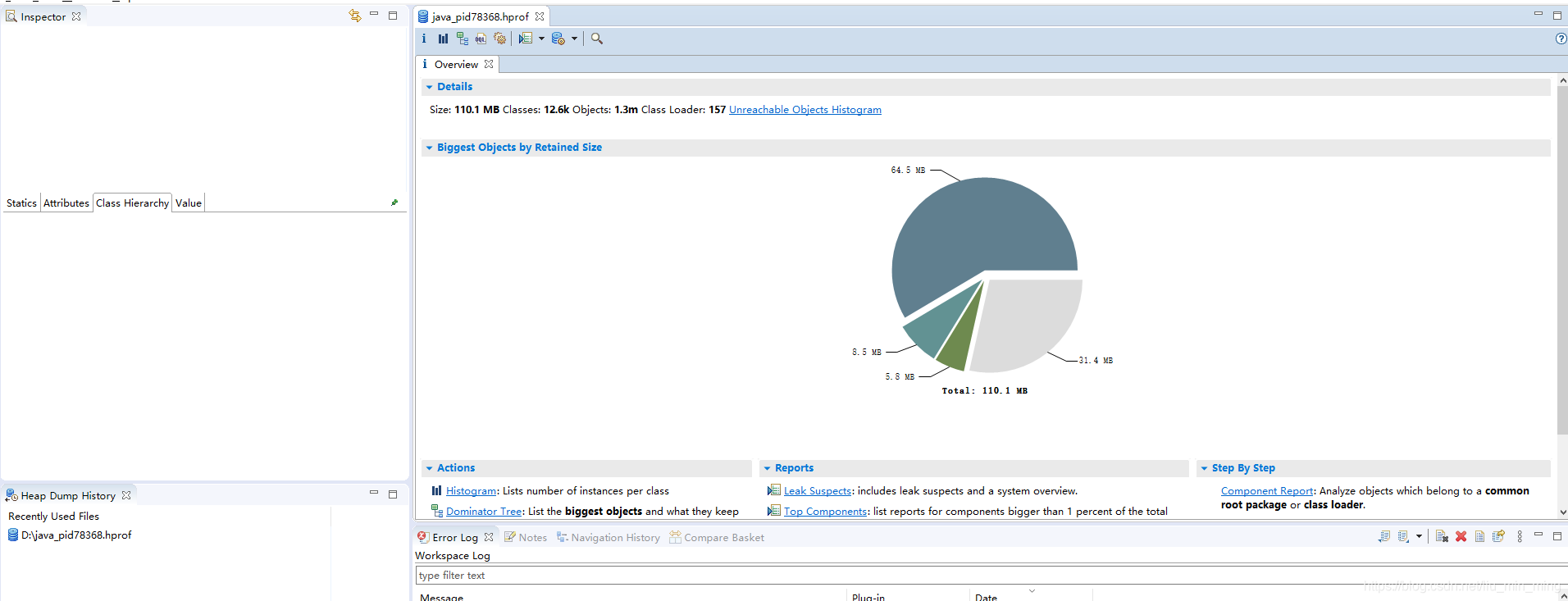Screen dimensions: 1568x601
Task: Collapse the Actions section
Action: tap(429, 468)
